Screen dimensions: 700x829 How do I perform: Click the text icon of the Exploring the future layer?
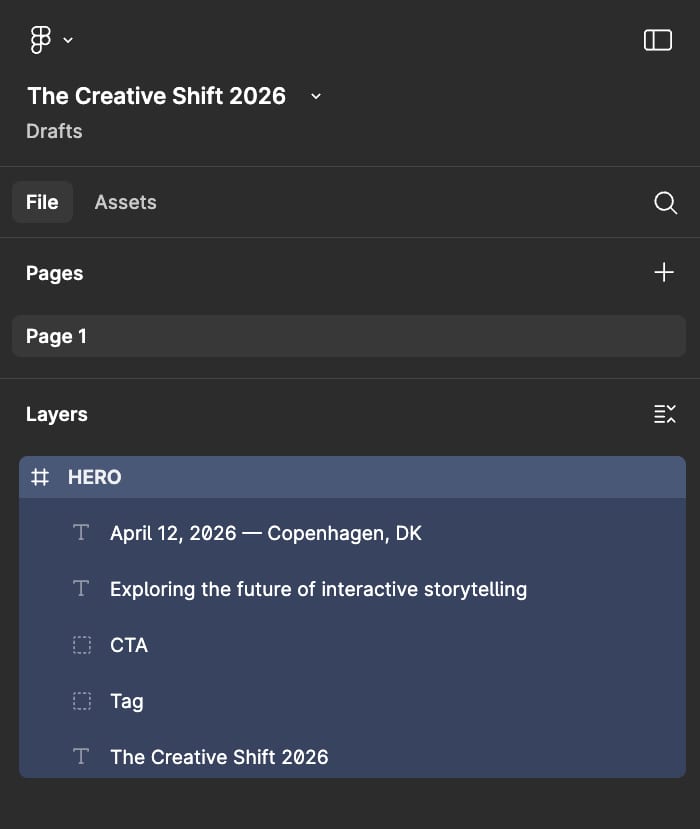click(81, 589)
